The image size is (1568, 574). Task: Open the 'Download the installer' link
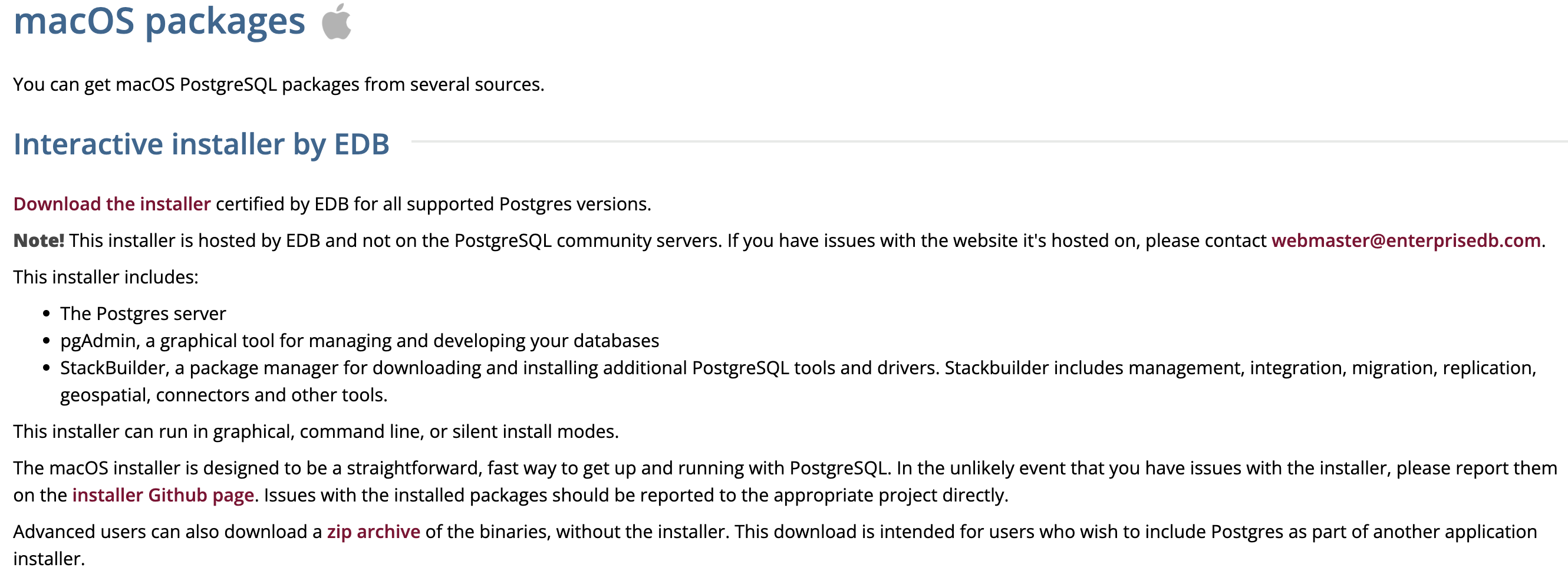(112, 204)
